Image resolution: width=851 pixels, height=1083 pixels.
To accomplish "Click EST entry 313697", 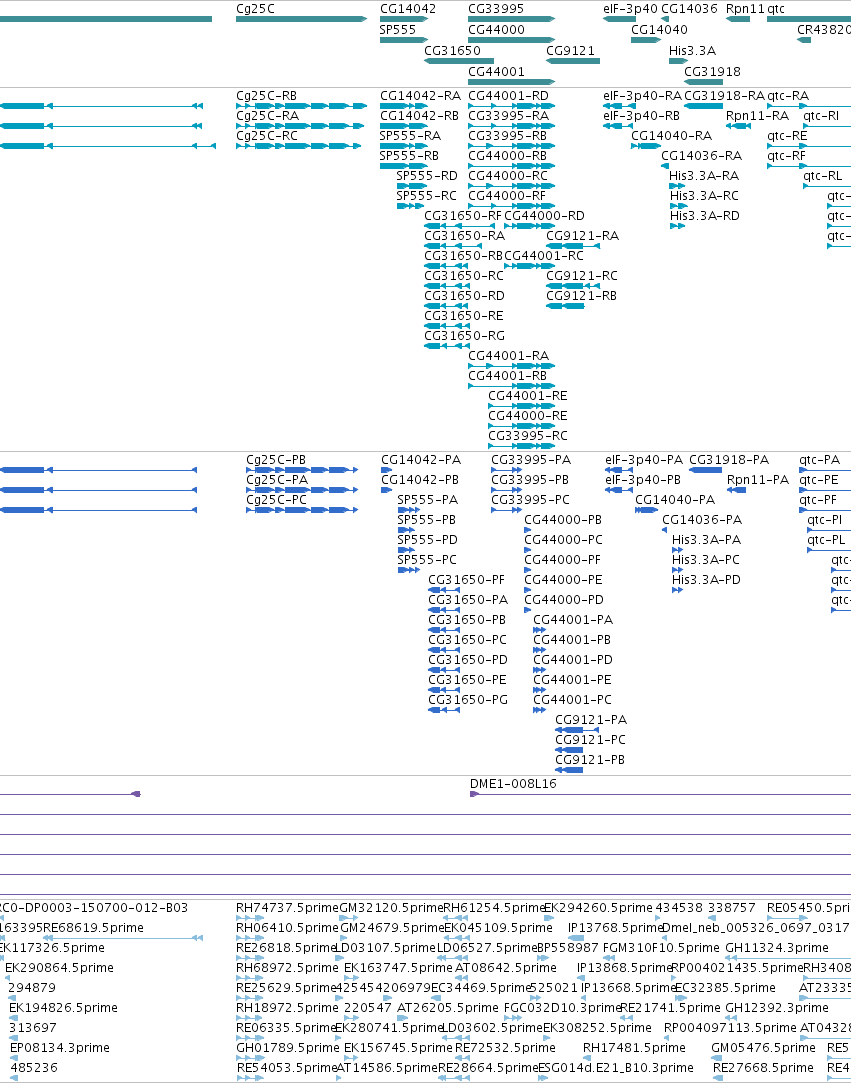I will (x=33, y=1028).
